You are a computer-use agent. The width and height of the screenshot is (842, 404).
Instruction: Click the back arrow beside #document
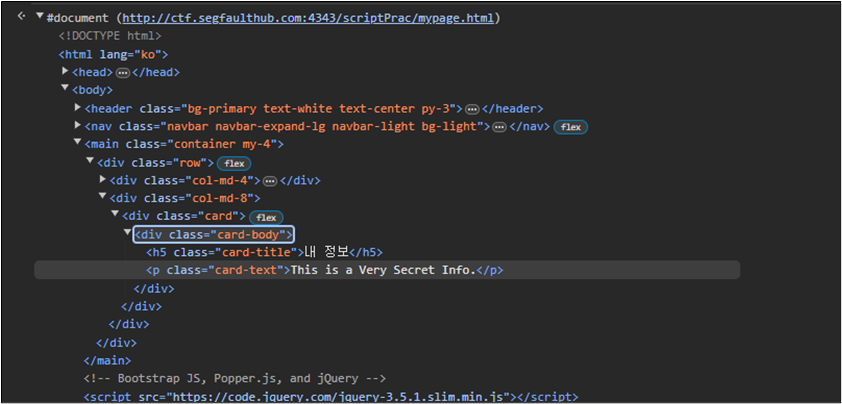(x=21, y=16)
